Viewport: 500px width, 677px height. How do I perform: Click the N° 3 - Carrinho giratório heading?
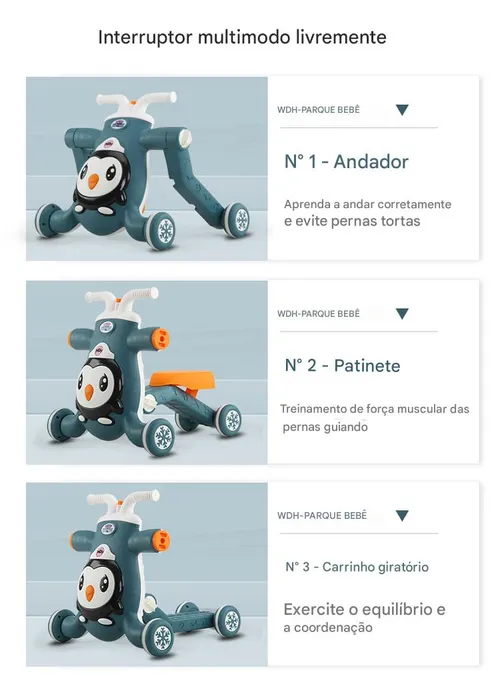coord(357,567)
